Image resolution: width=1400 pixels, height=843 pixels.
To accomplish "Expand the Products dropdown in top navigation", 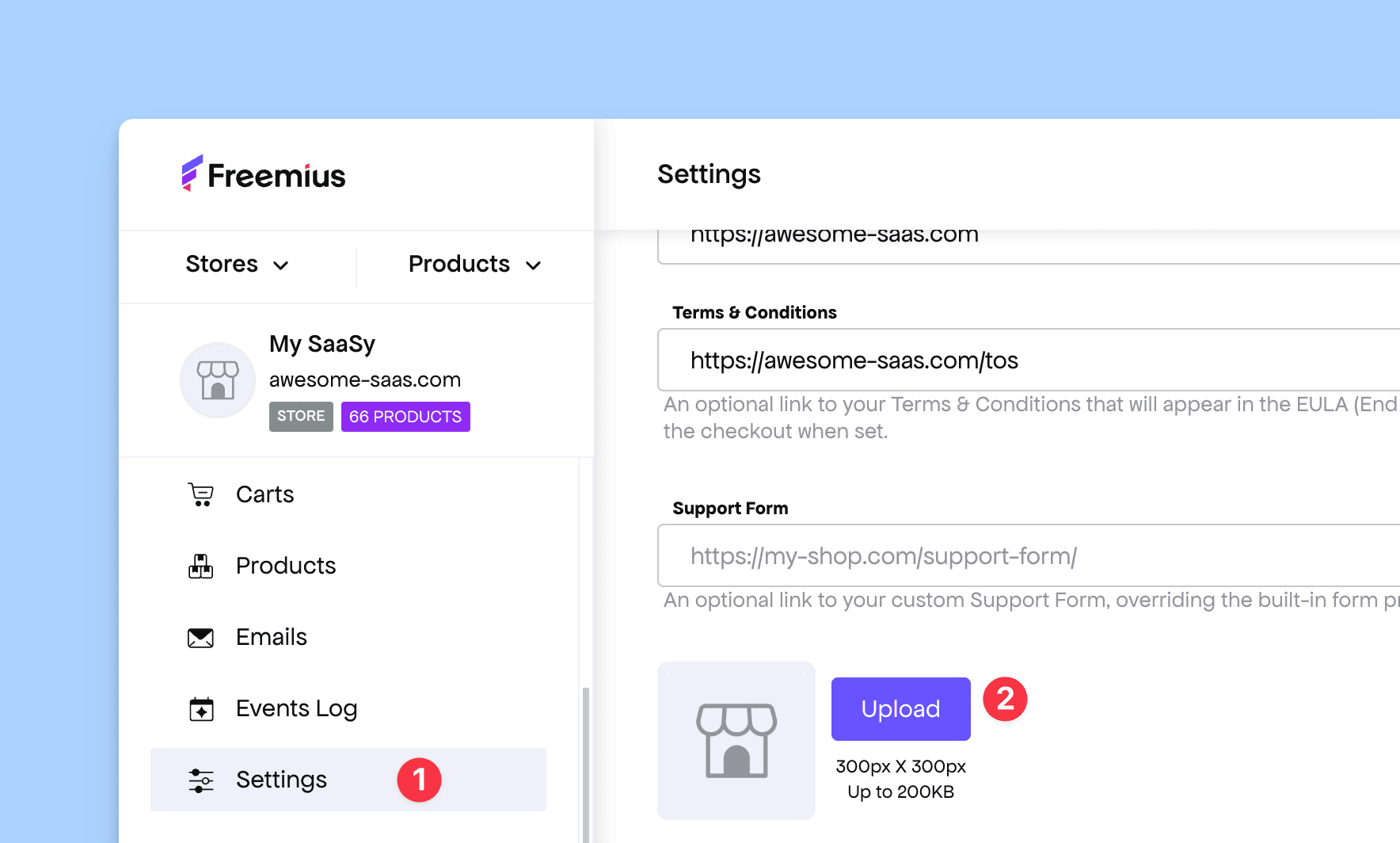I will pos(474,264).
